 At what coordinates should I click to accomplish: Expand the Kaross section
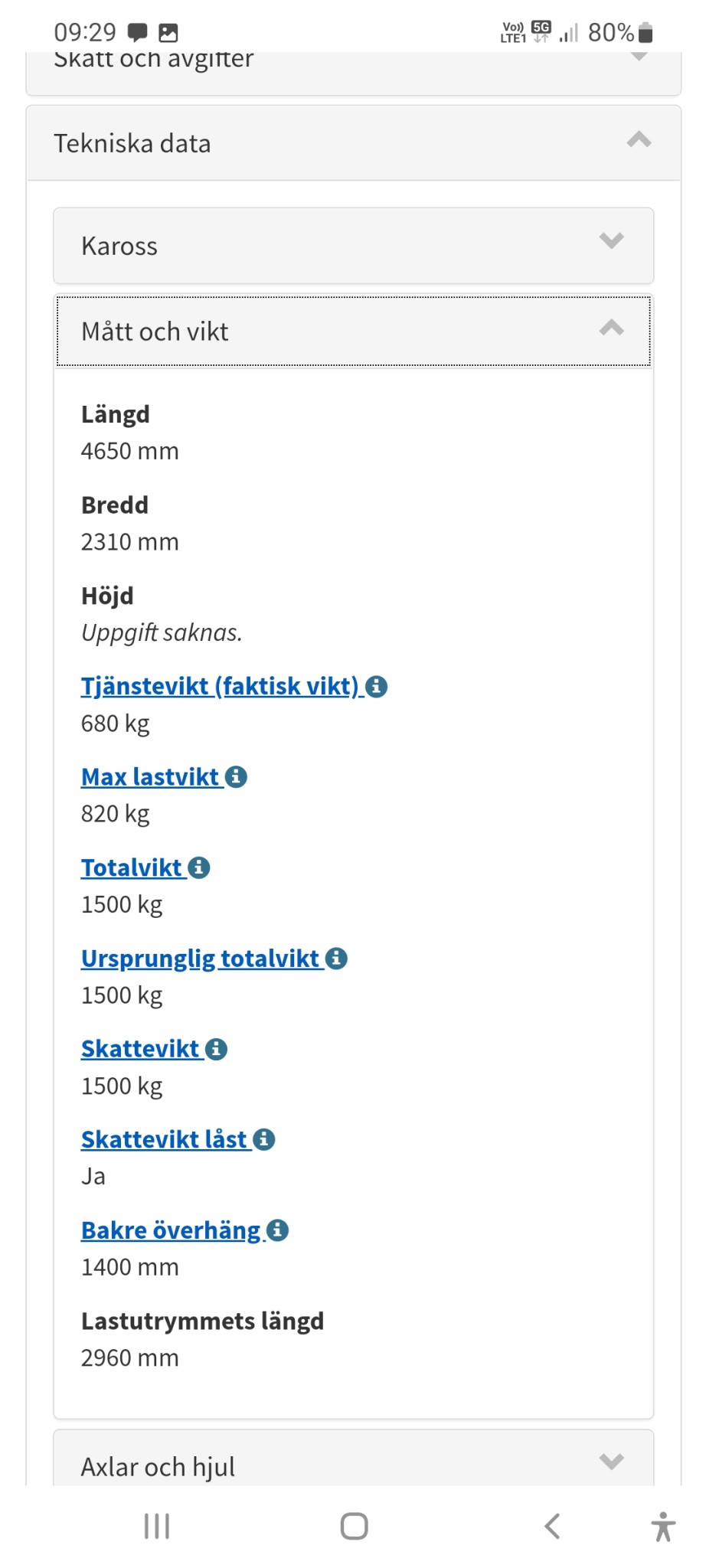[x=353, y=246]
